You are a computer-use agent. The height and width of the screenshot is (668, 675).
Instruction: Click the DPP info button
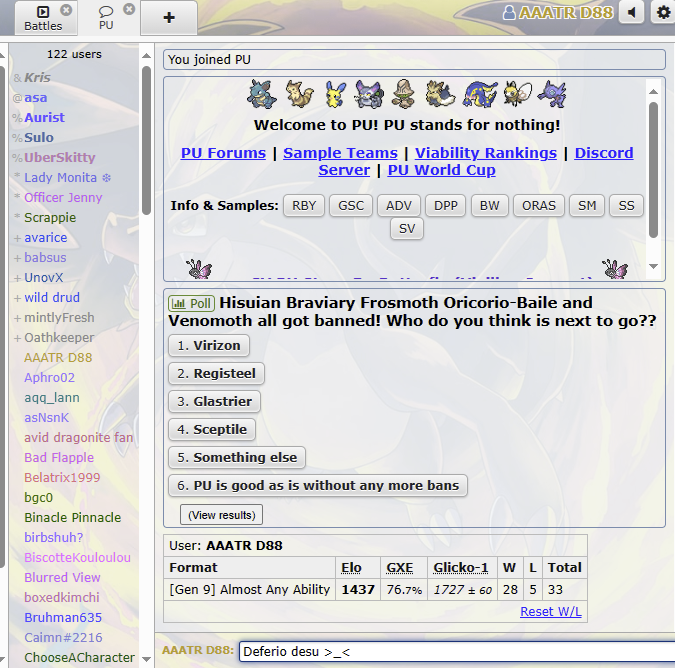(446, 206)
